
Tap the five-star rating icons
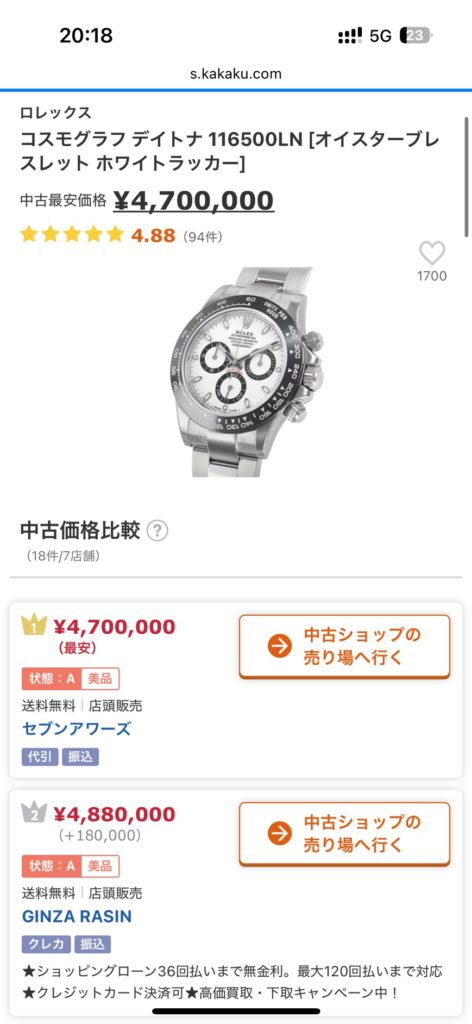pos(72,234)
